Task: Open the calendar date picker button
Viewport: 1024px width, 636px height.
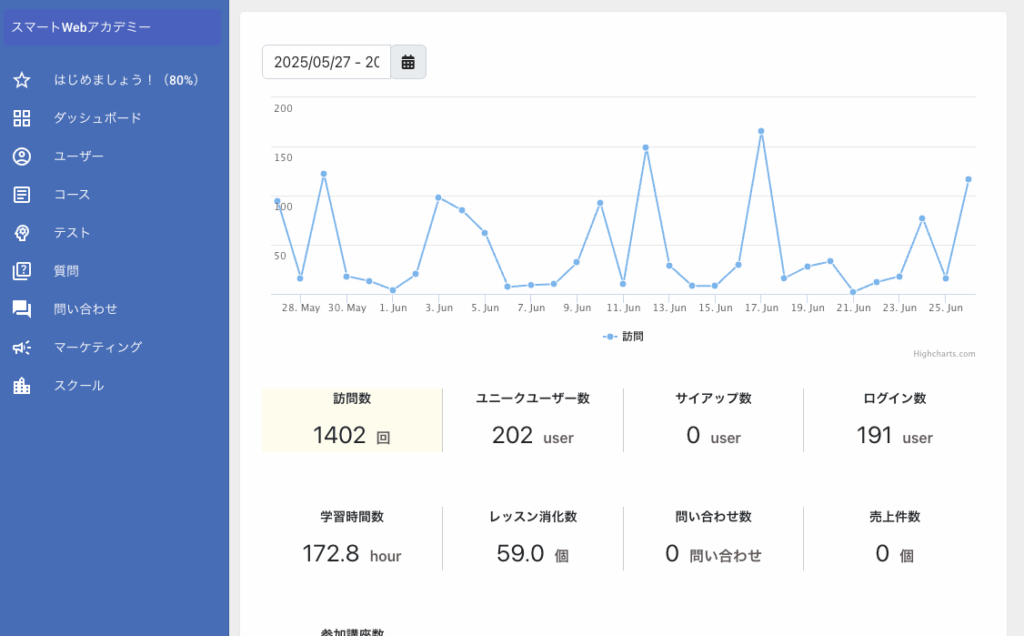Action: coord(408,62)
